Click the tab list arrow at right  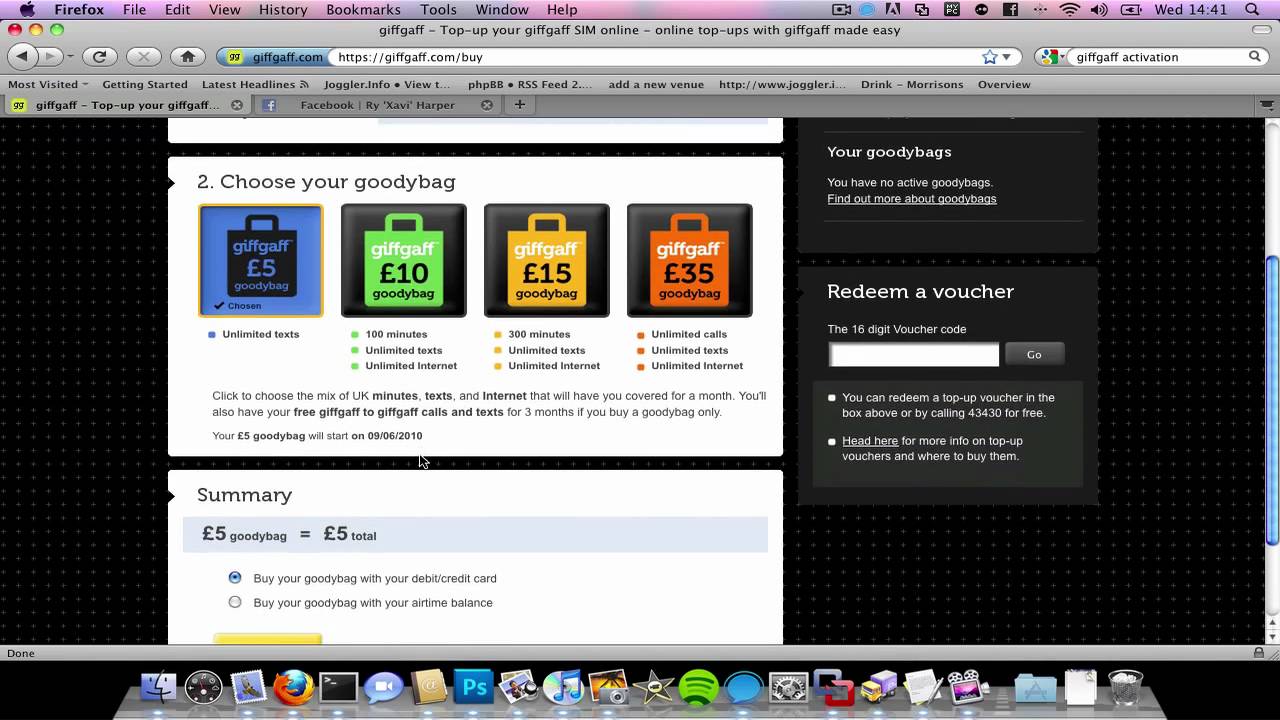point(1268,104)
